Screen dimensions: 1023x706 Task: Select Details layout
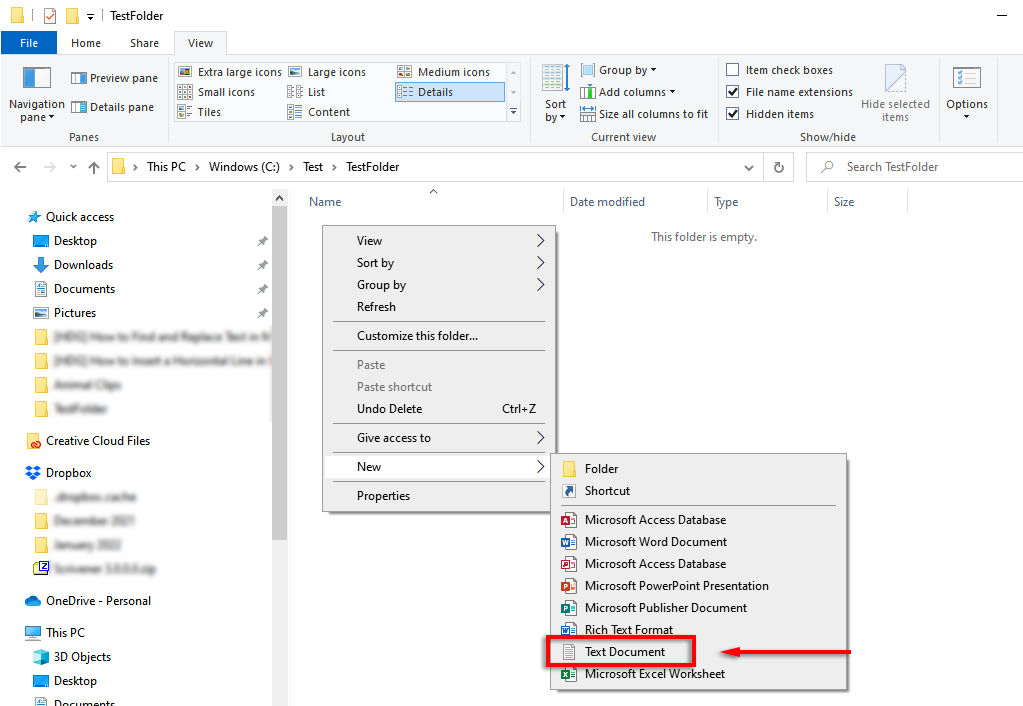pyautogui.click(x=450, y=92)
